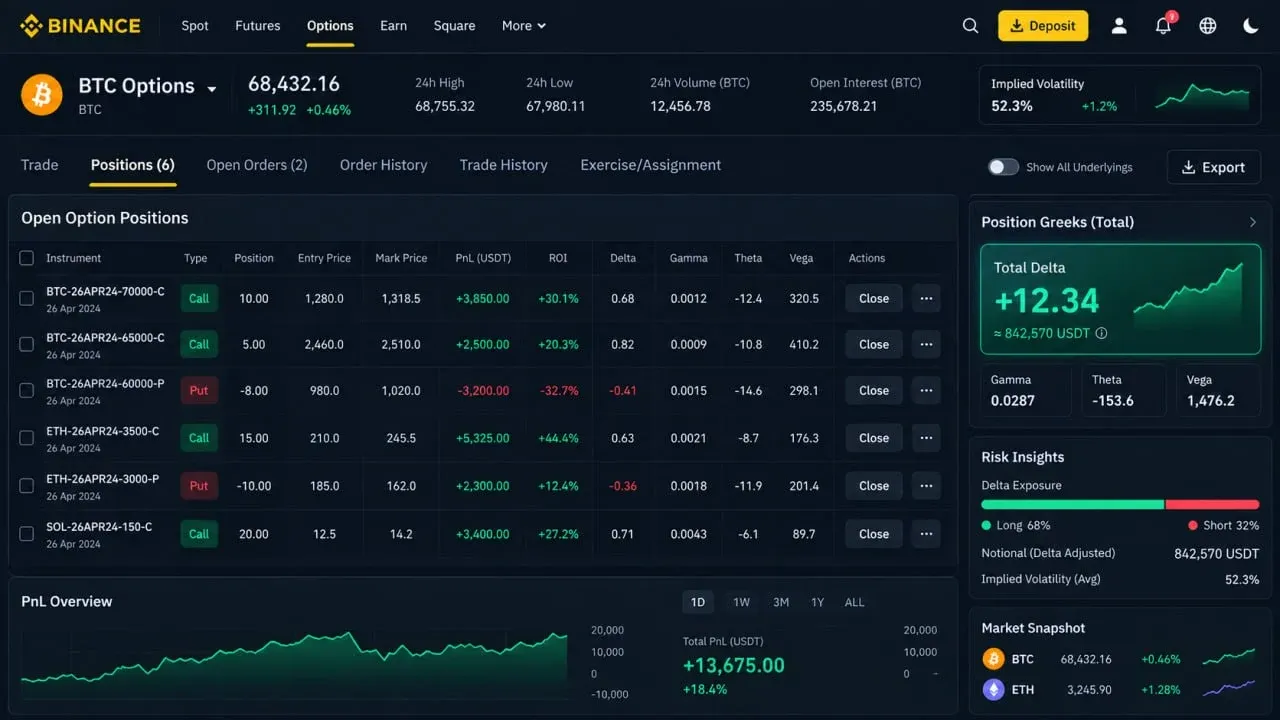
Task: Open the BTC Options underlying dropdown
Action: click(211, 89)
